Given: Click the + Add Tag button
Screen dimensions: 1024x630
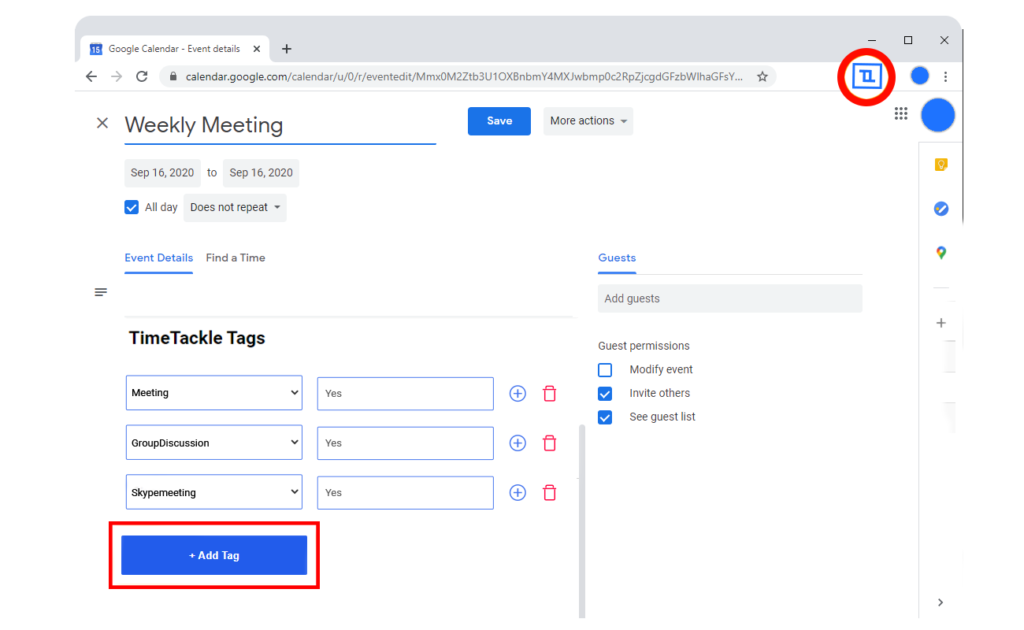Looking at the screenshot, I should point(213,555).
